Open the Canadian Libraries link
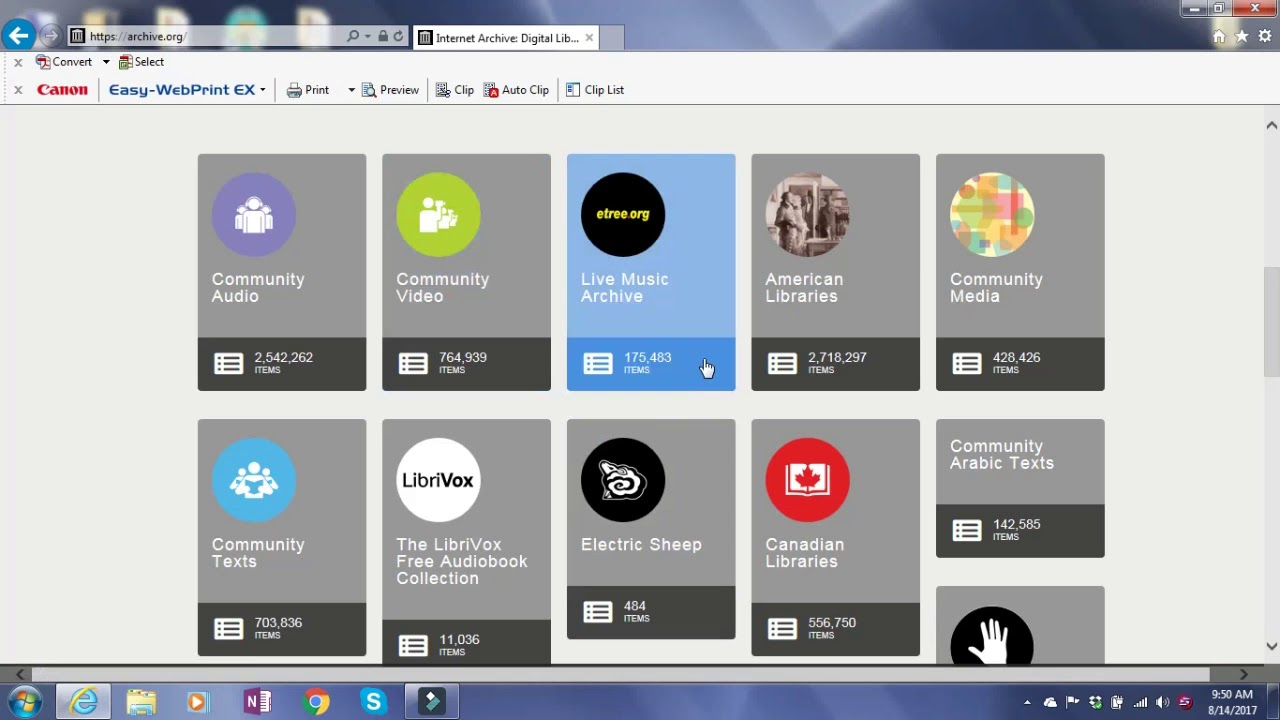Screen dimensions: 1280x720 click(x=805, y=553)
